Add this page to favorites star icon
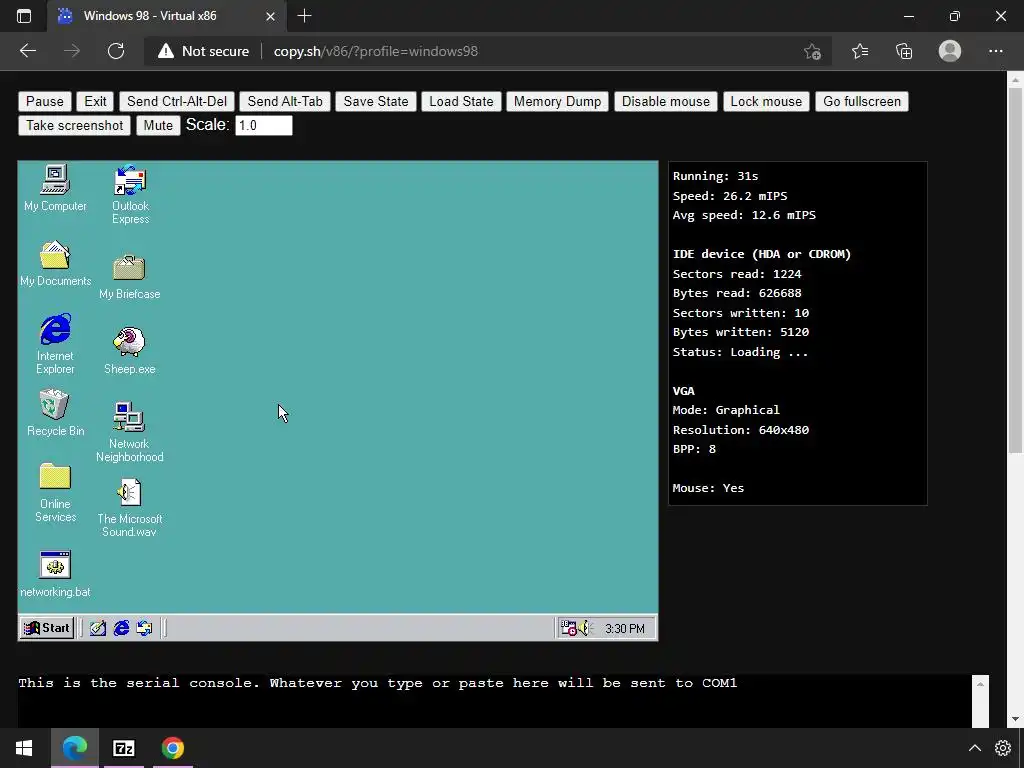Image resolution: width=1024 pixels, height=768 pixels. click(812, 51)
